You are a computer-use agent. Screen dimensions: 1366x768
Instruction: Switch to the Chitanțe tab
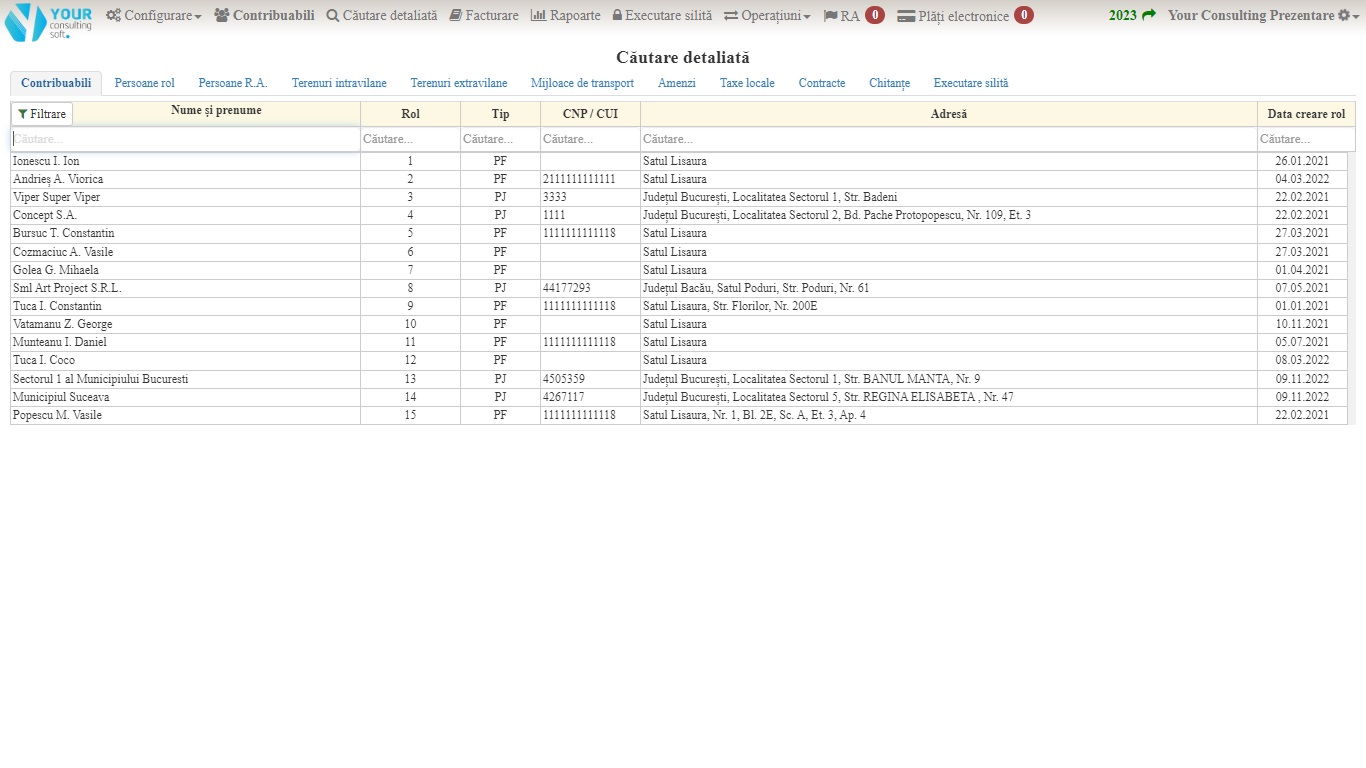[x=890, y=83]
